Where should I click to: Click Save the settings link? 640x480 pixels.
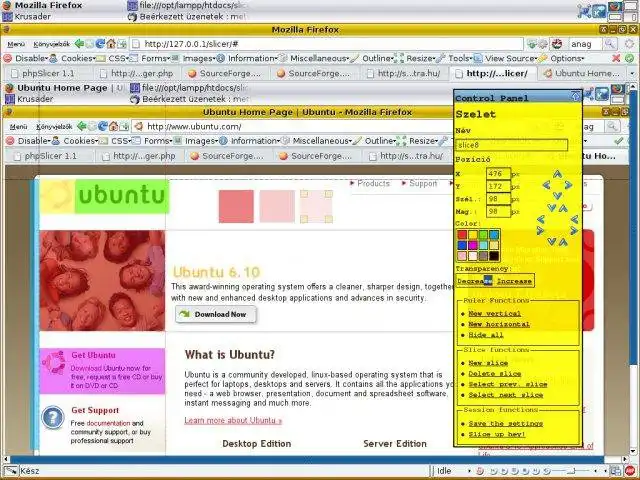[x=506, y=424]
